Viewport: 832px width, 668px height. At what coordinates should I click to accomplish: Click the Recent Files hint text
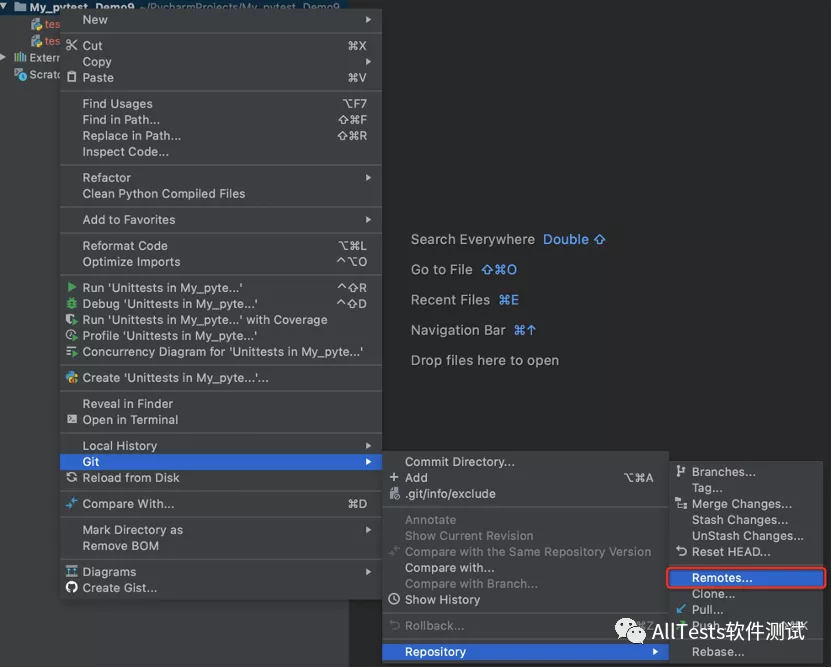[x=450, y=300]
